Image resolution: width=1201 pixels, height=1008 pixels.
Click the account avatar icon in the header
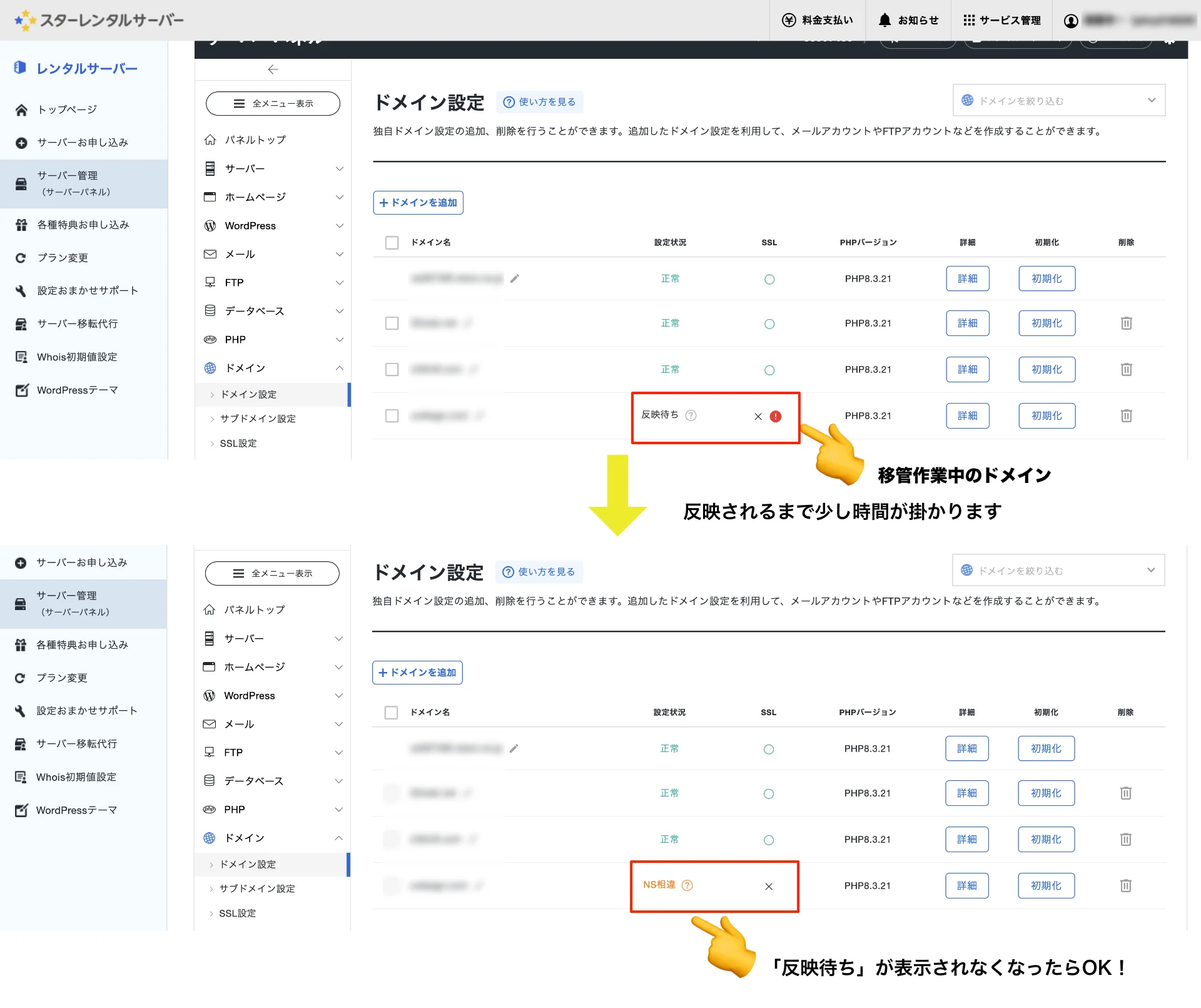click(1071, 21)
